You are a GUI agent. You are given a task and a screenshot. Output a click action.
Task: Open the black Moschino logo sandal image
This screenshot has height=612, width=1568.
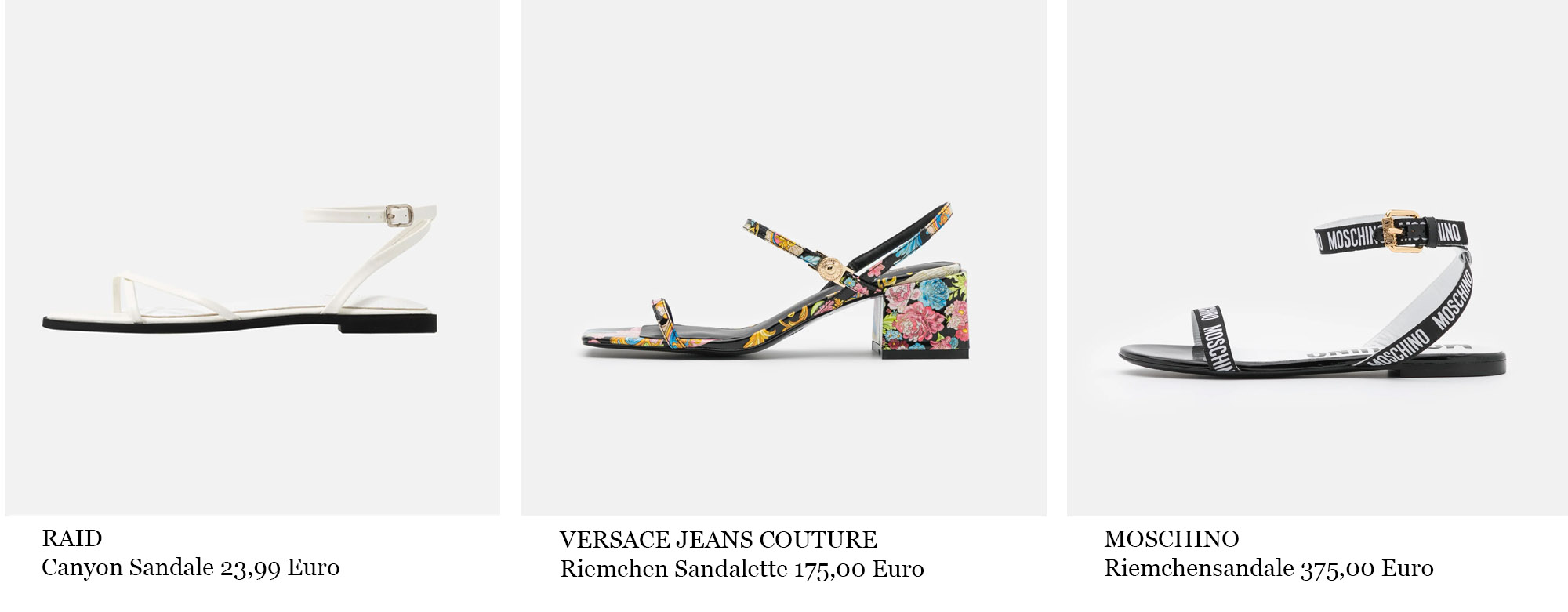click(x=1317, y=258)
